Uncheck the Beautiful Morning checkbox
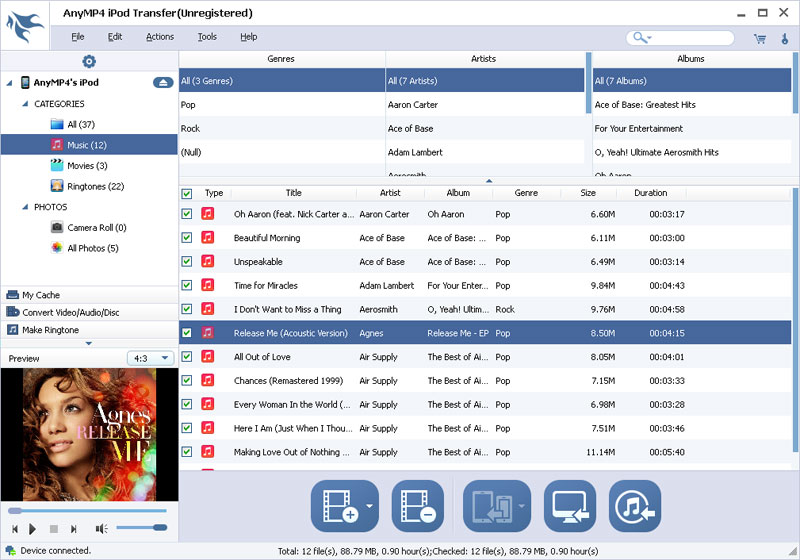The height and width of the screenshot is (560, 800). [187, 238]
